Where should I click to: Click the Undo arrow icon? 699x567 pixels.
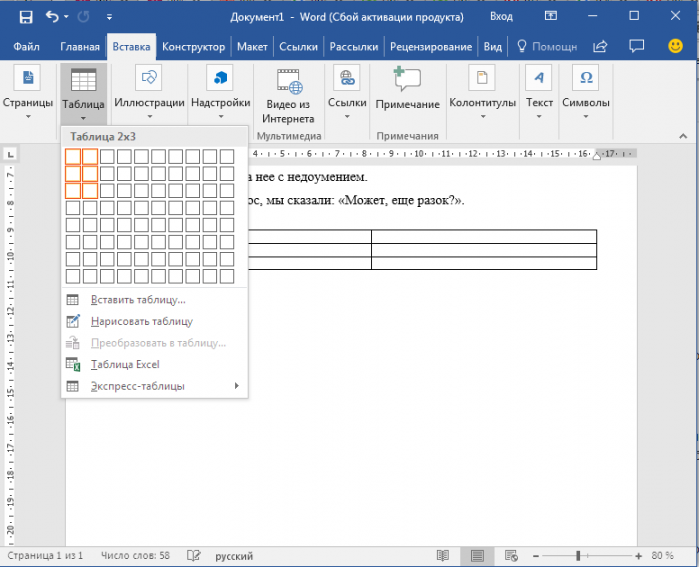point(52,17)
